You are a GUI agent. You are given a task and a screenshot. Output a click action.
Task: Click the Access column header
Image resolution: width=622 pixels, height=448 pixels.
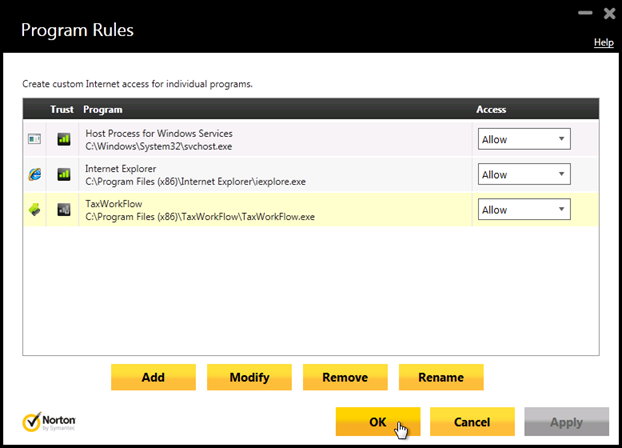coord(491,109)
